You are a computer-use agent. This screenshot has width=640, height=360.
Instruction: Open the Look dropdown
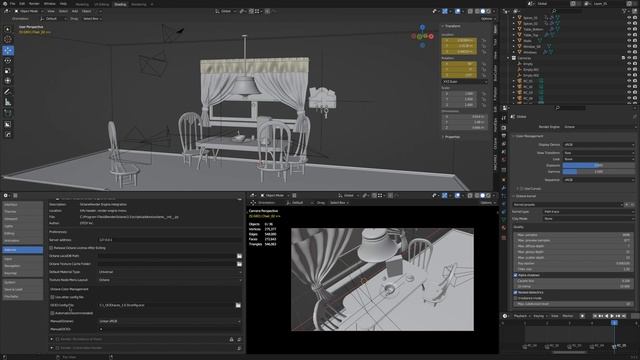click(x=599, y=159)
